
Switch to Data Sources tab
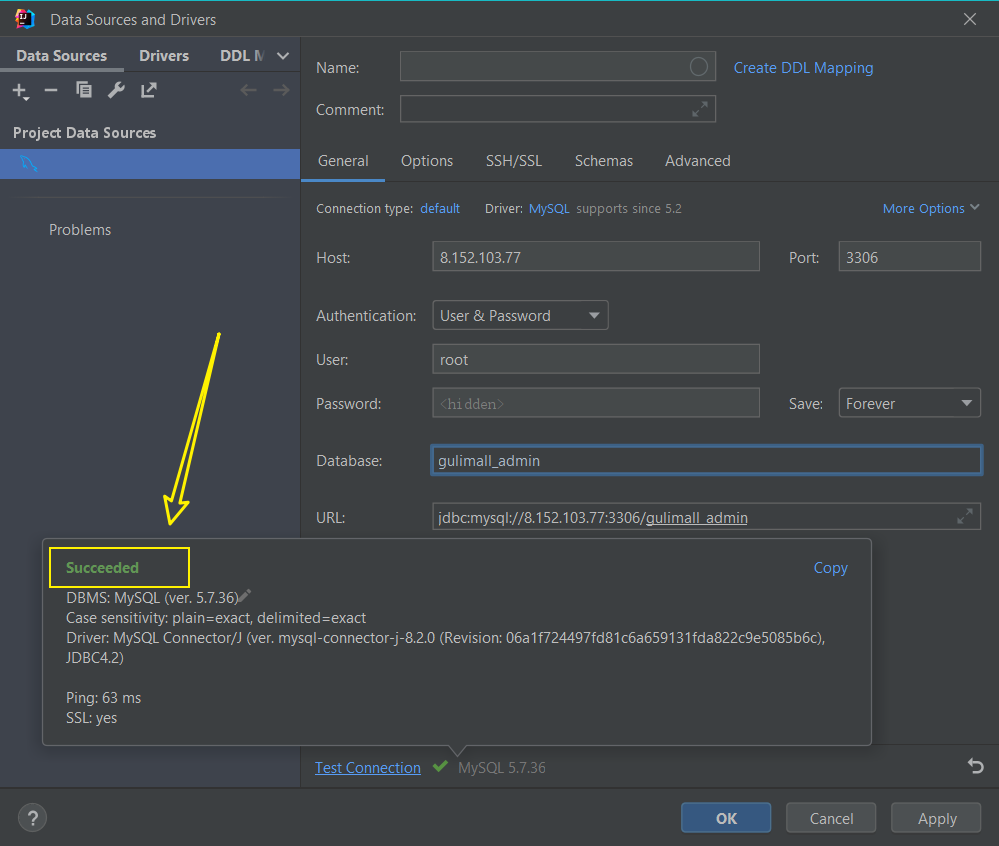pos(61,55)
